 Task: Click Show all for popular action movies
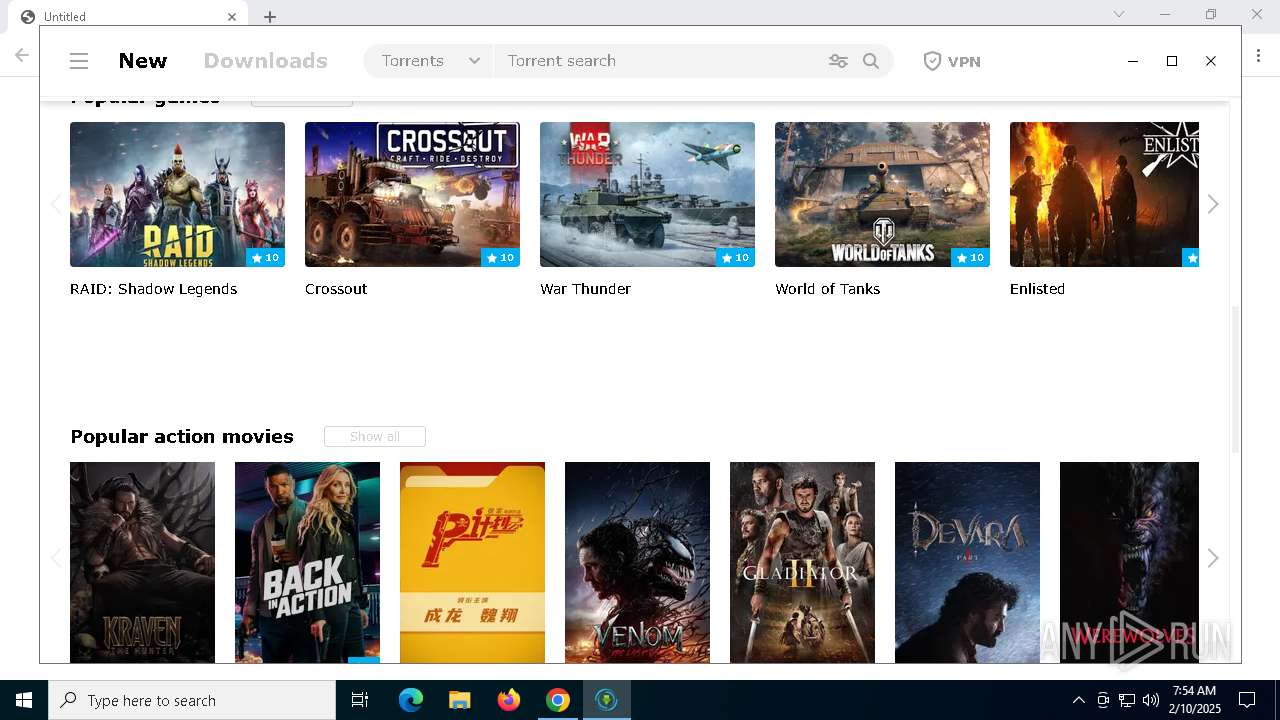[375, 437]
